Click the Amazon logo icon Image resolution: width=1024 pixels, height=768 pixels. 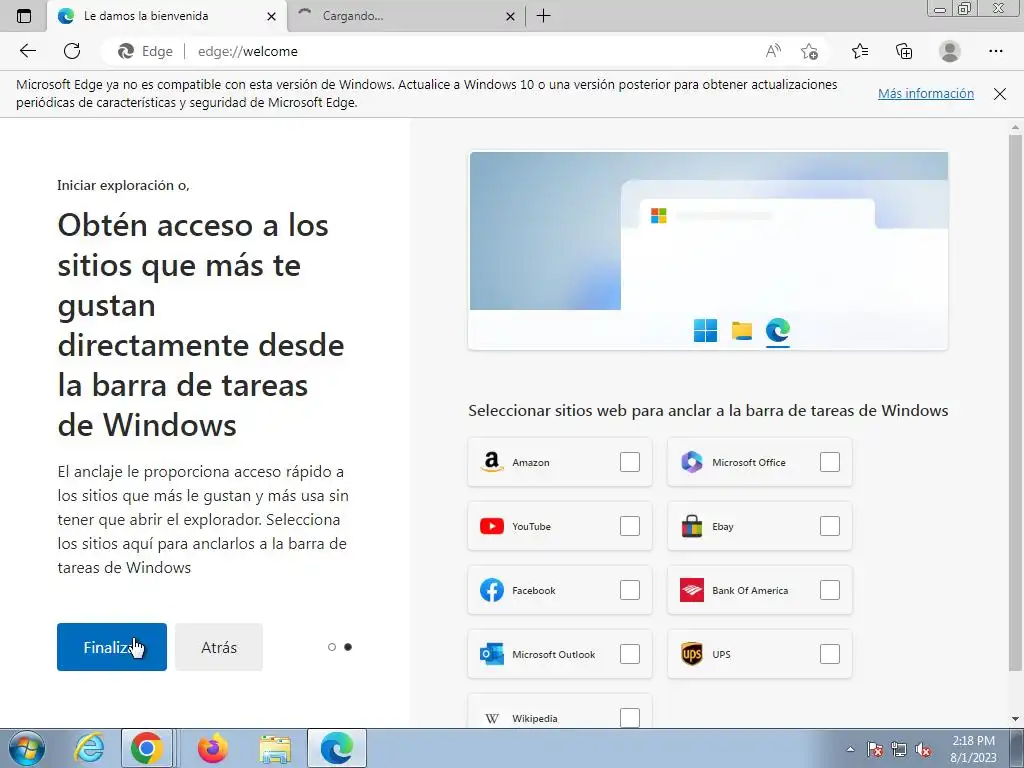492,462
